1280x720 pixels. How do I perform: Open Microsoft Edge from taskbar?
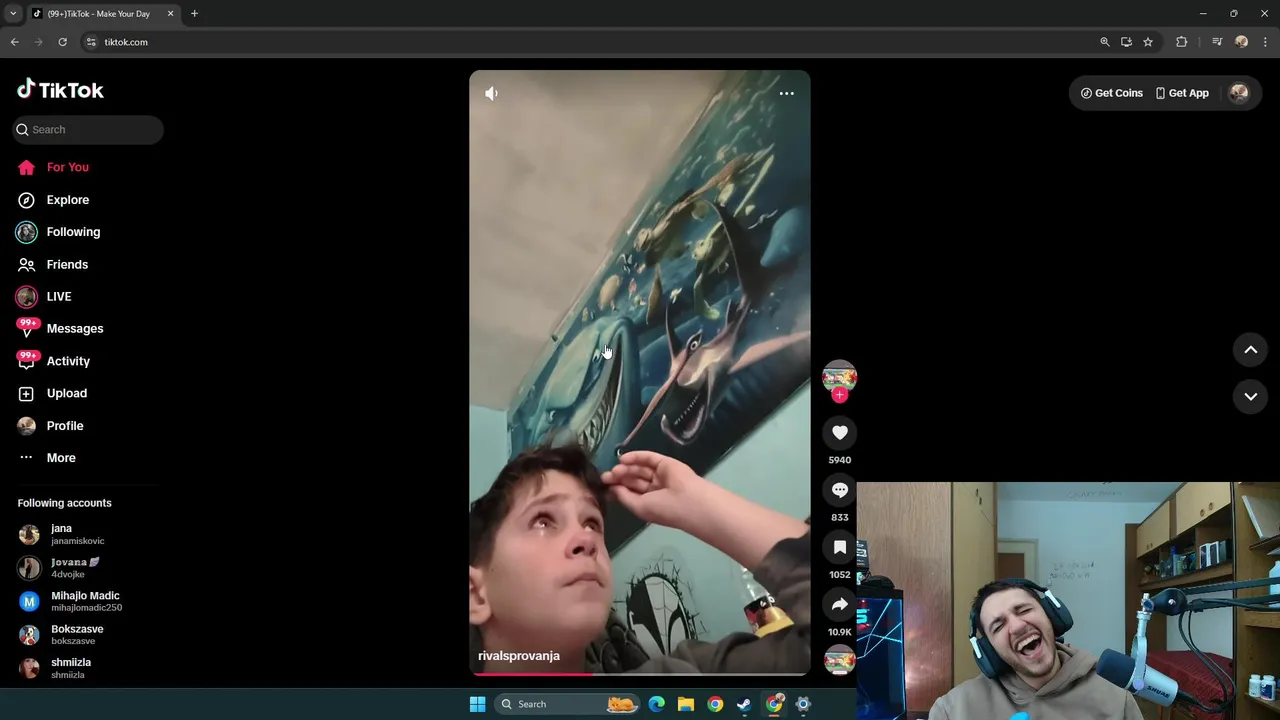pyautogui.click(x=656, y=704)
